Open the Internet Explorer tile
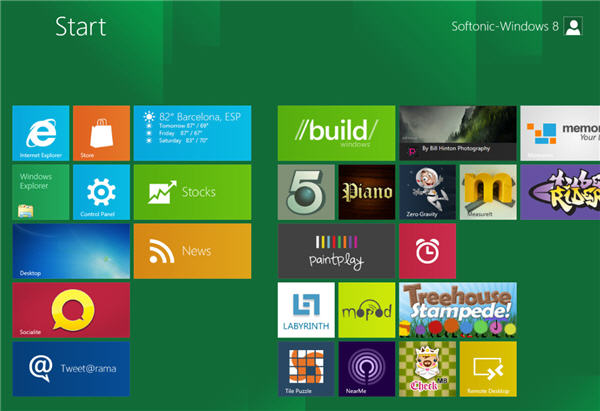 tap(41, 133)
